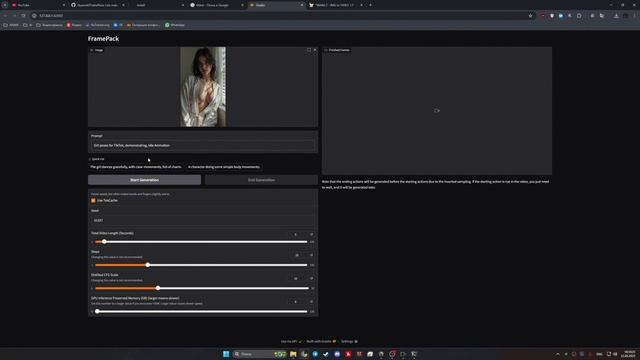Tick the Use TeaCache checkbox
The width and height of the screenshot is (640, 360).
pos(93,200)
